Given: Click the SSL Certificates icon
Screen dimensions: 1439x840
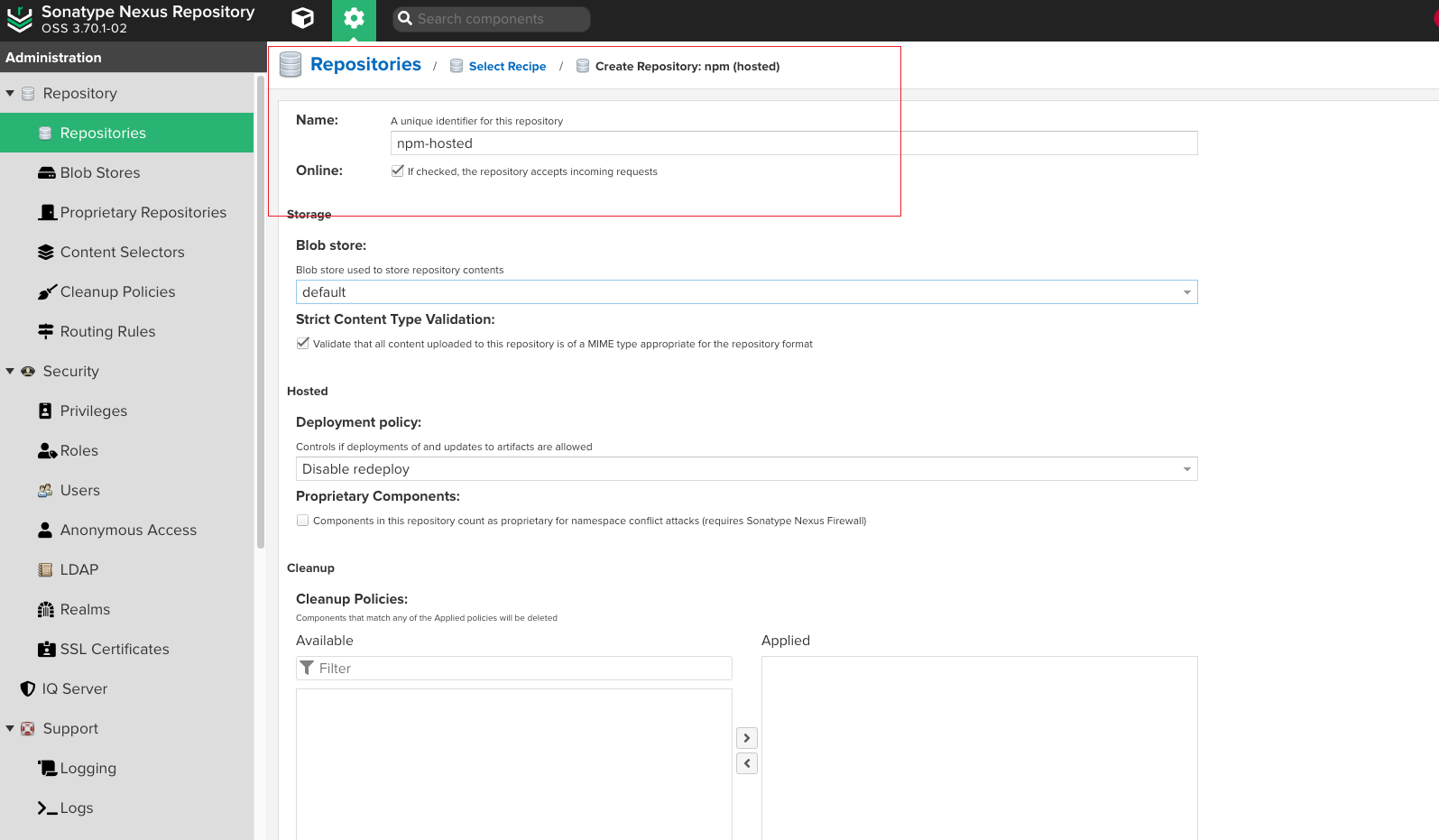Looking at the screenshot, I should pyautogui.click(x=47, y=649).
